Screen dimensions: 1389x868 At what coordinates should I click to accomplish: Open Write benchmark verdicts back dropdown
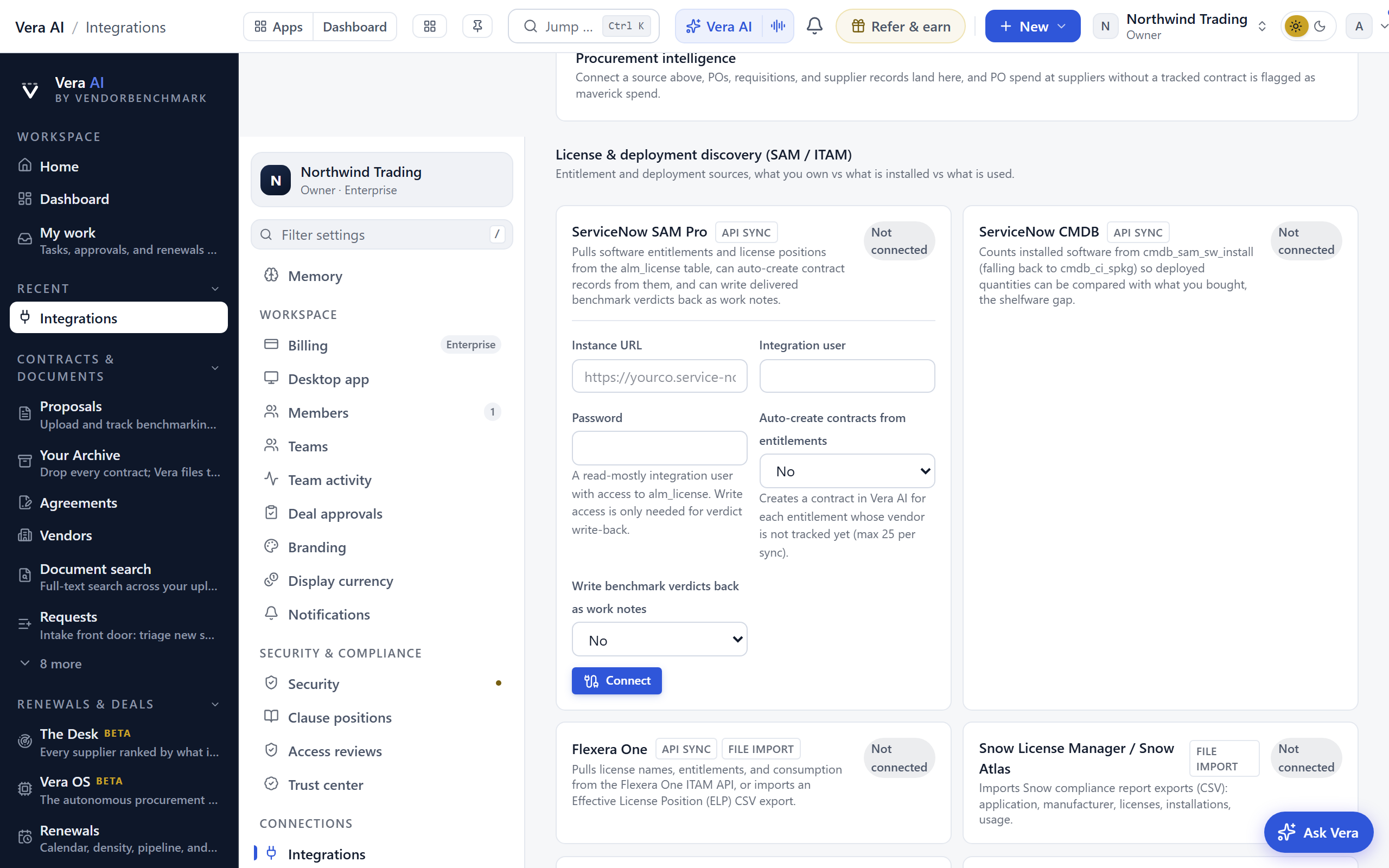[659, 640]
